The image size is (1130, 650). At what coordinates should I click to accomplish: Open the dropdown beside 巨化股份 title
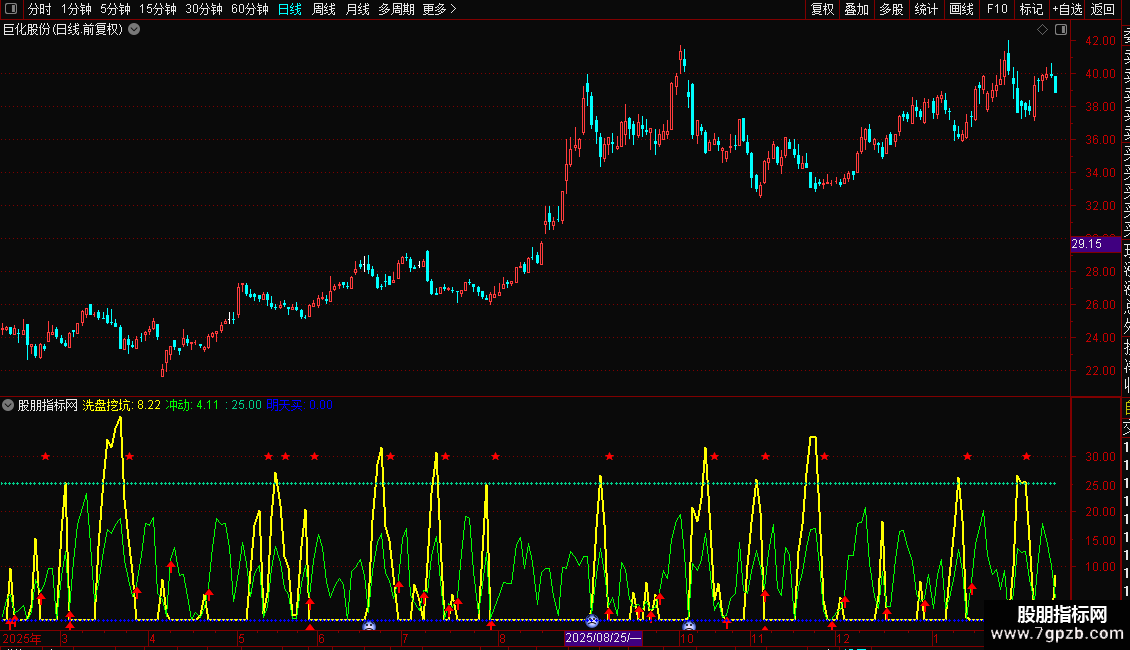(x=134, y=30)
